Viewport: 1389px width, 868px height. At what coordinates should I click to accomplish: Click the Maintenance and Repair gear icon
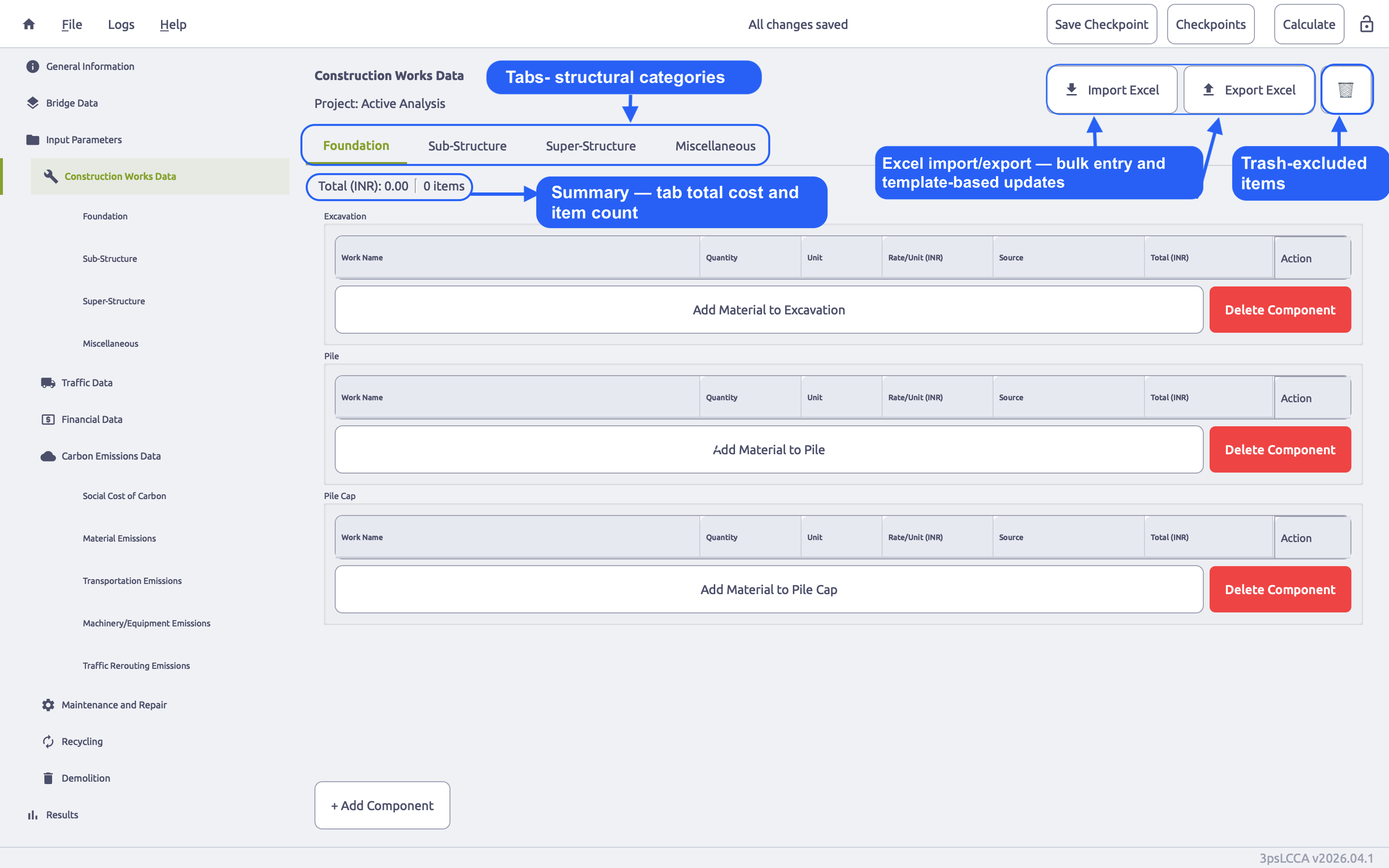(48, 705)
